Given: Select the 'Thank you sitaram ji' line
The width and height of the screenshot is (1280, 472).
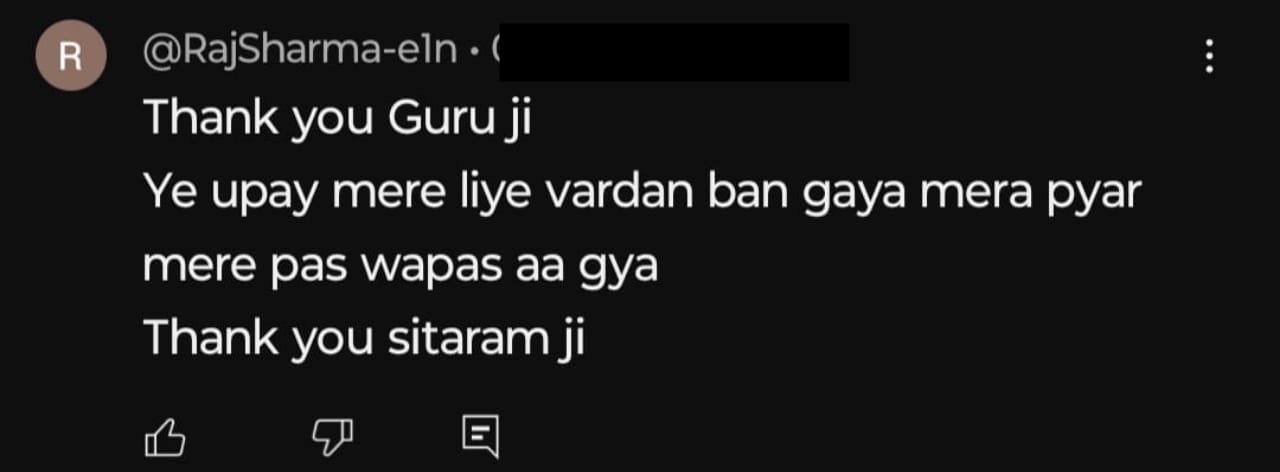Looking at the screenshot, I should [x=364, y=339].
